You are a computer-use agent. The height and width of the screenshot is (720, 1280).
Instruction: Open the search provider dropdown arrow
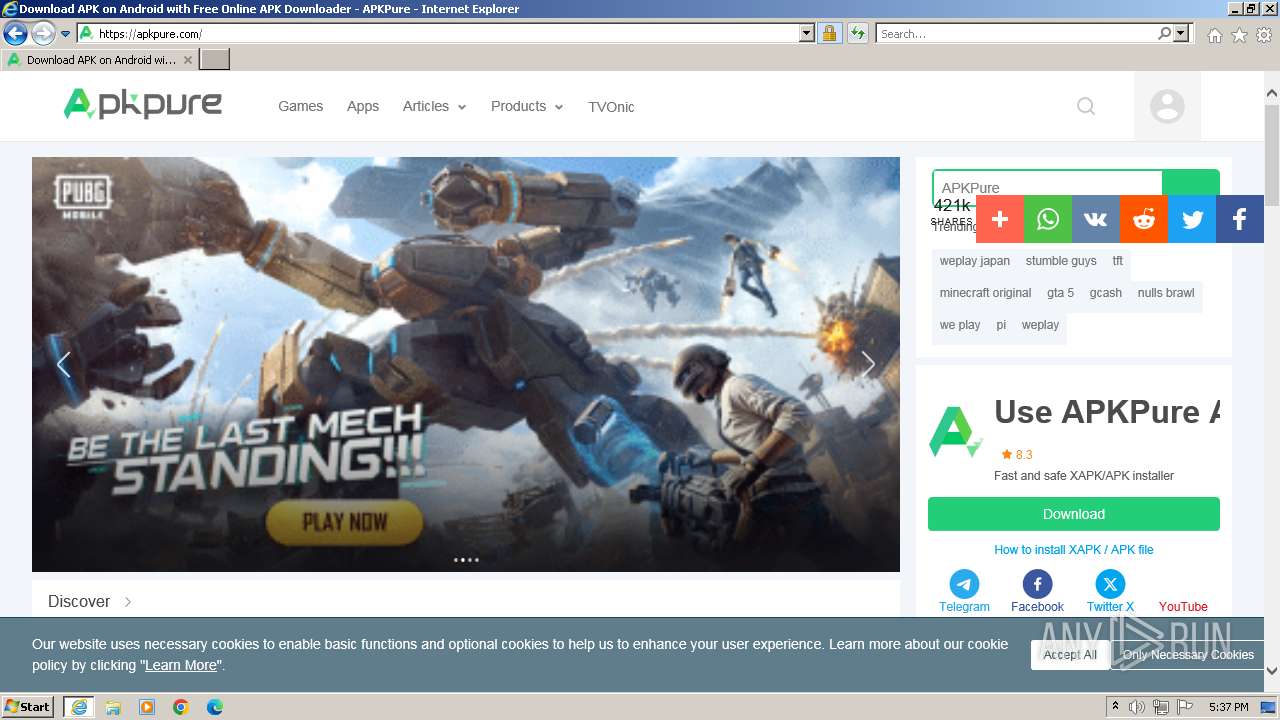pos(1182,34)
